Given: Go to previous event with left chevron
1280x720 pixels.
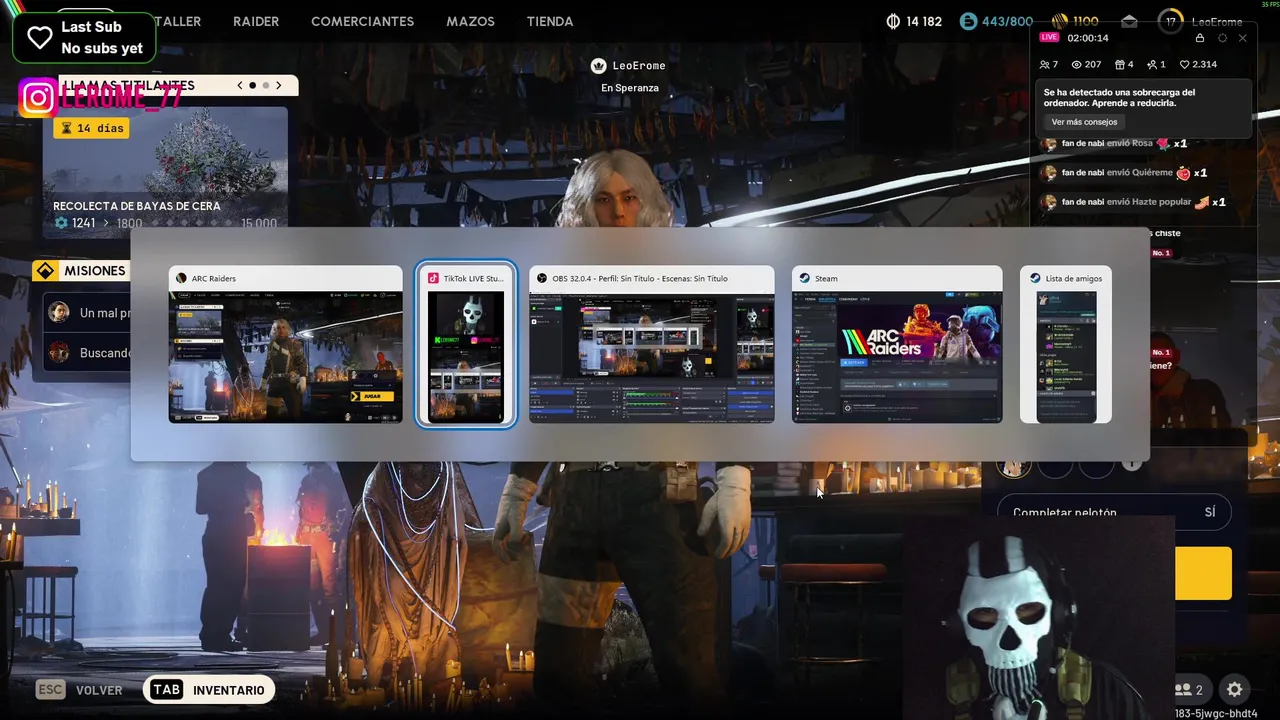Looking at the screenshot, I should pyautogui.click(x=240, y=85).
